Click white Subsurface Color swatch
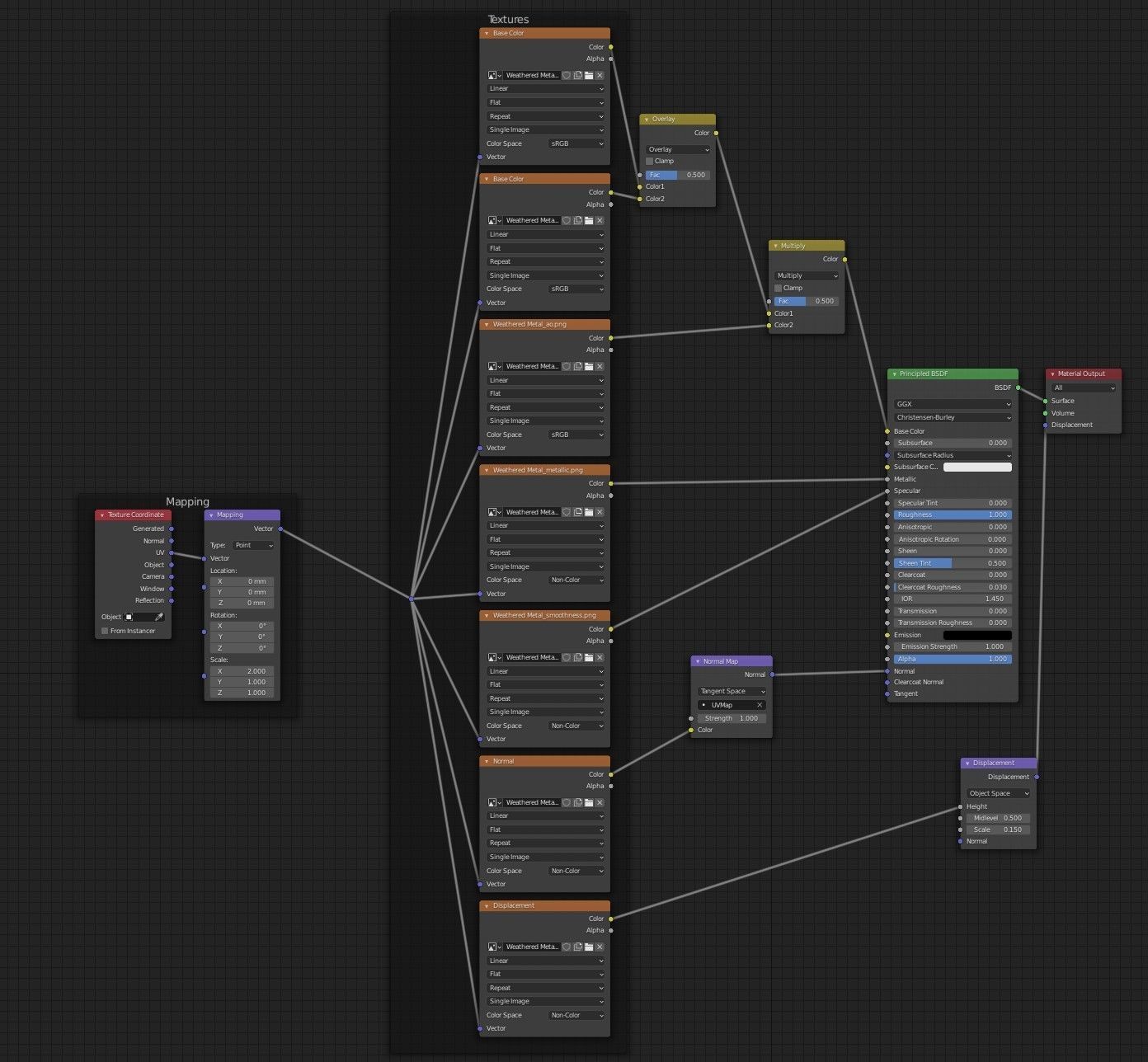The height and width of the screenshot is (1062, 1148). 977,468
